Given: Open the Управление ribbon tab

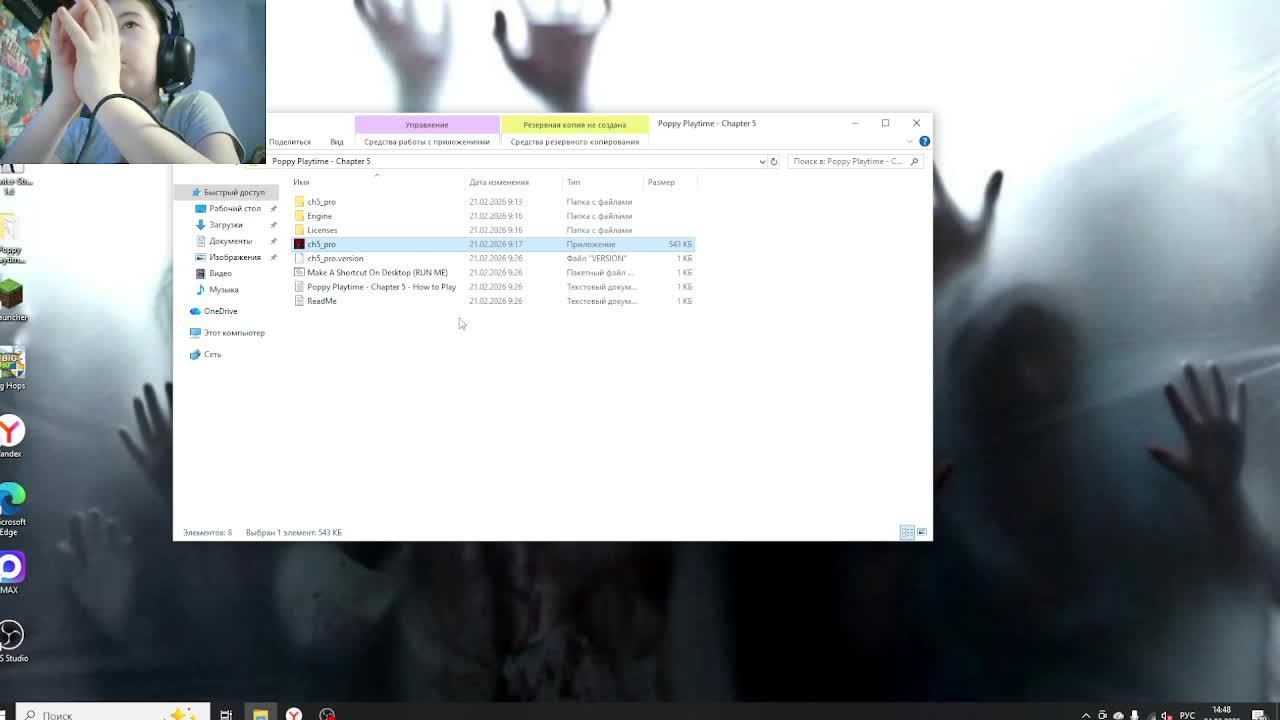Looking at the screenshot, I should [x=427, y=124].
